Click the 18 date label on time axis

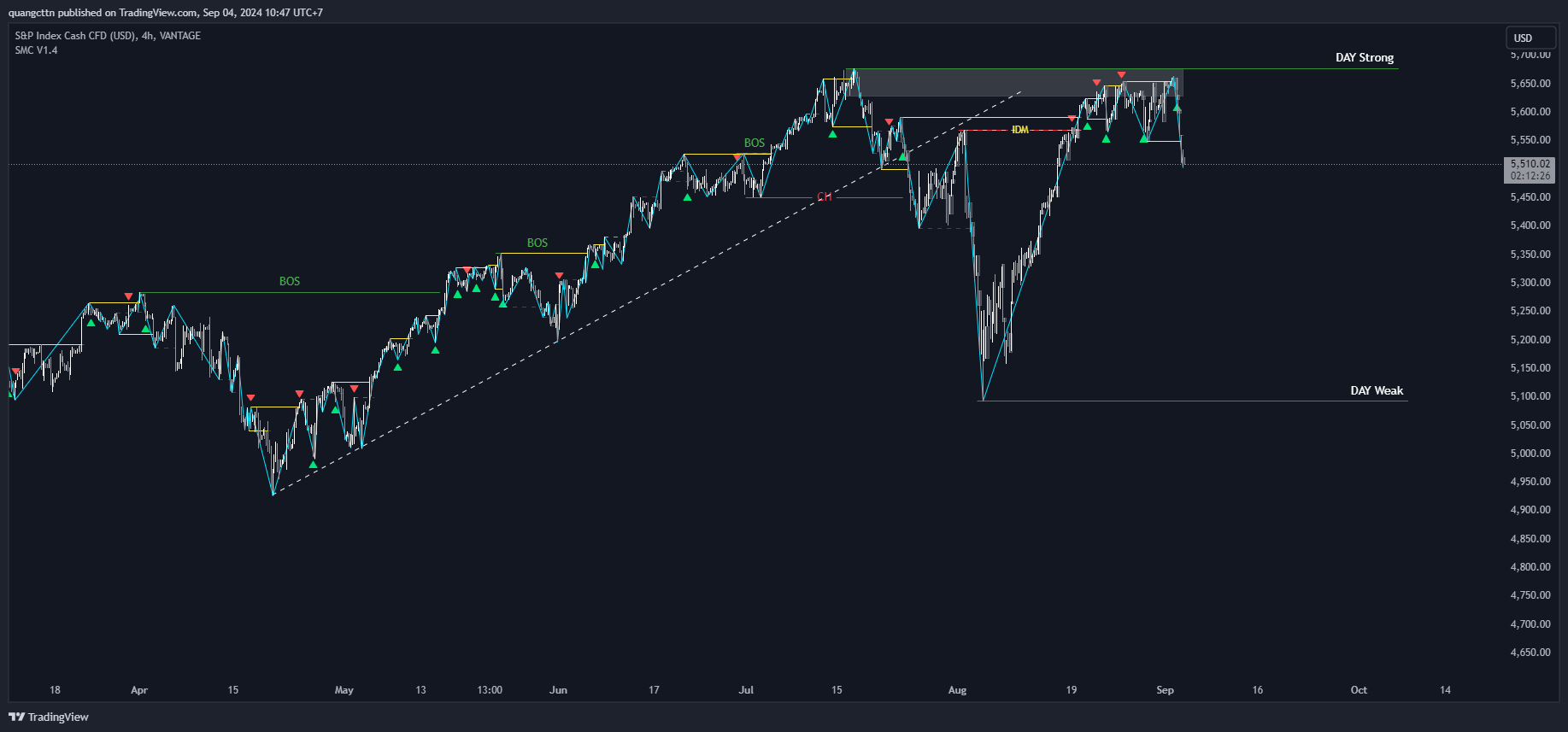click(x=55, y=690)
